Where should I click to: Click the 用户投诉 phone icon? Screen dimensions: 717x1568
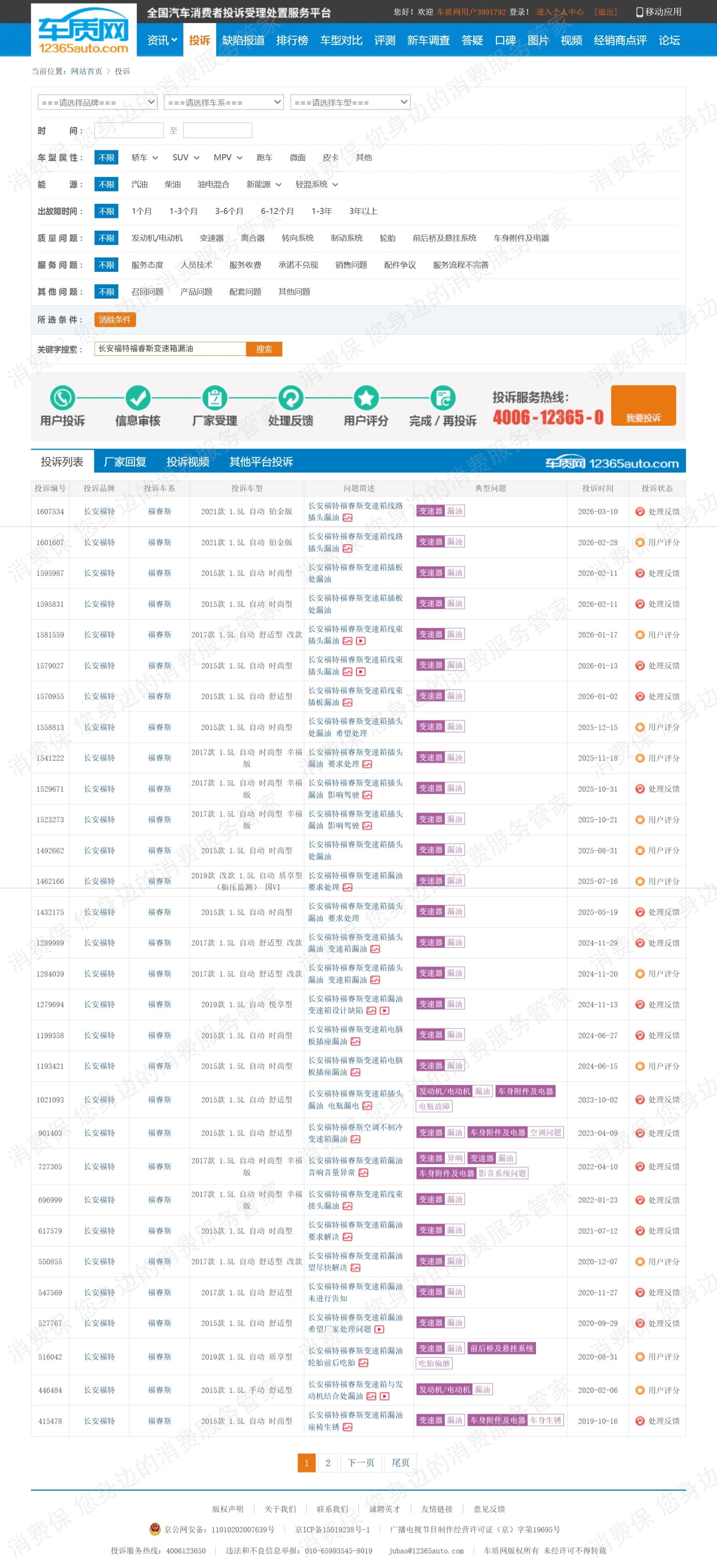point(62,398)
